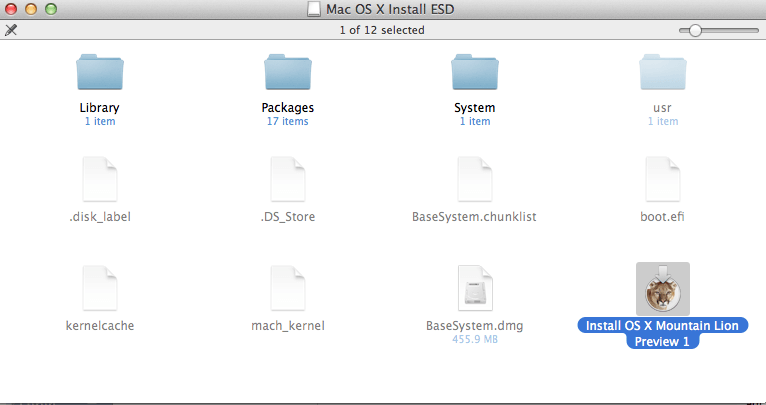
Task: Select the Packages folder icon
Action: 287,73
